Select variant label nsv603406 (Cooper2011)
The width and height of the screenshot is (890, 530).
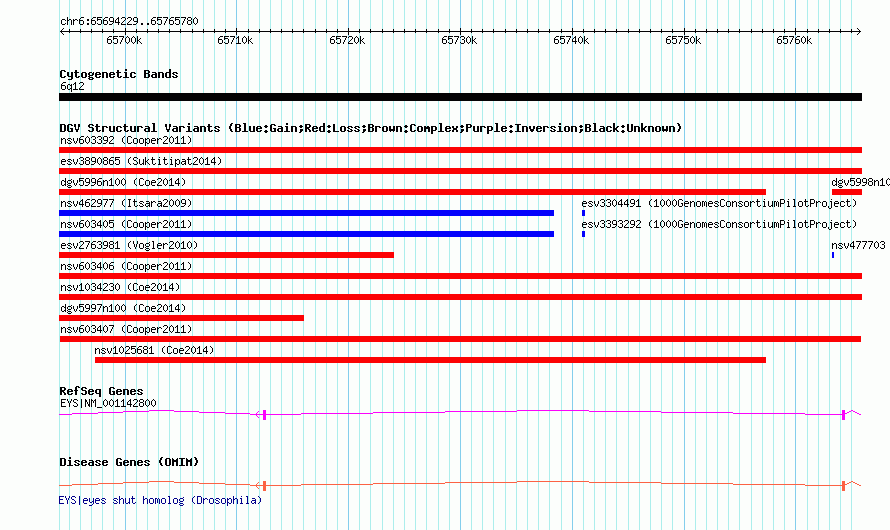(x=126, y=266)
